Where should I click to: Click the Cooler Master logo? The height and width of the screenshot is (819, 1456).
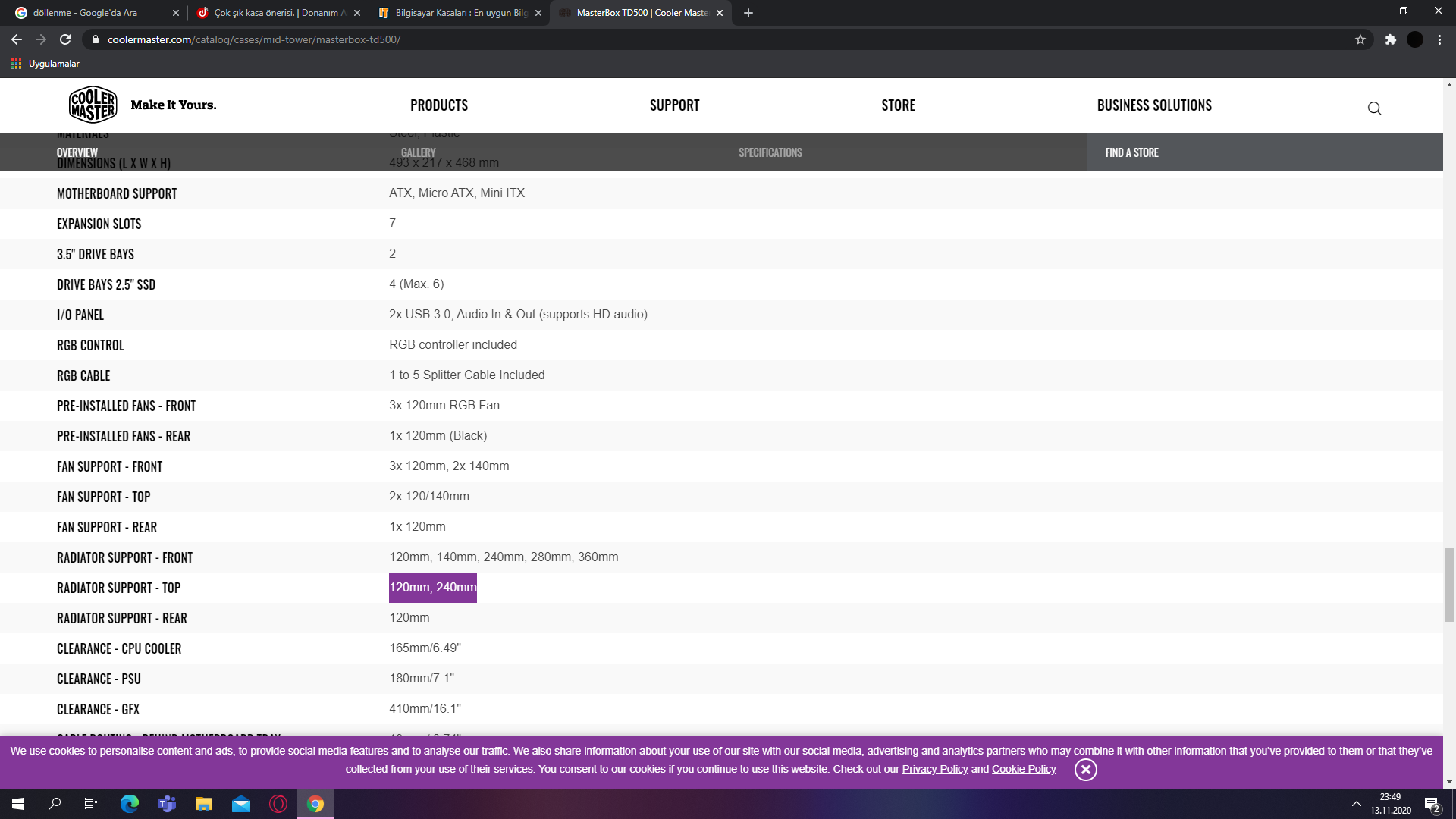93,105
